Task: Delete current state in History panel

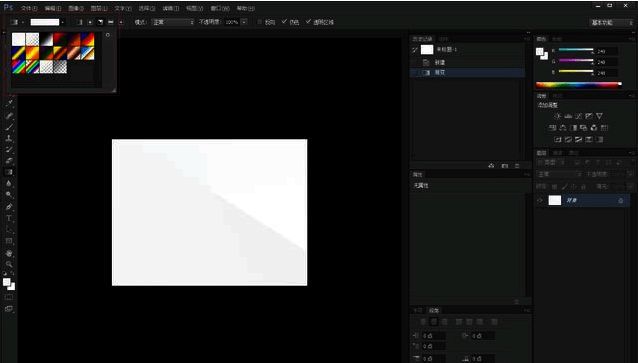Action: tap(517, 166)
